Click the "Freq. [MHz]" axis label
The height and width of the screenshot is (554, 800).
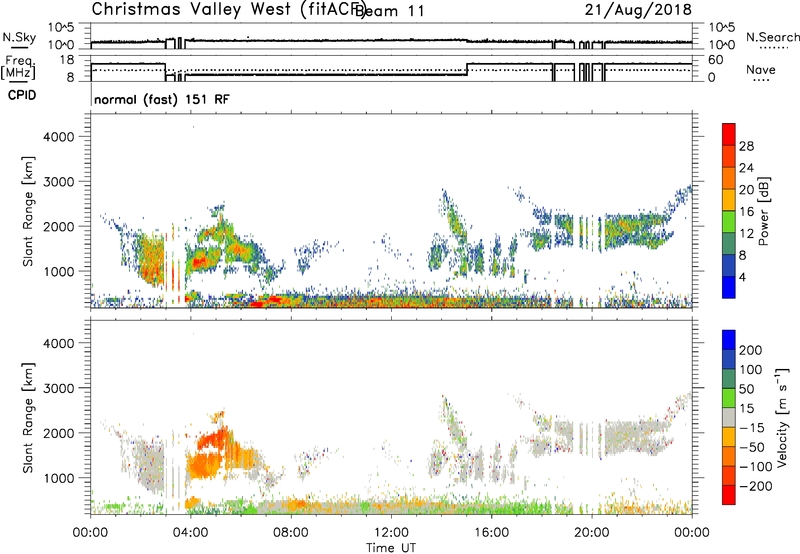coord(18,68)
